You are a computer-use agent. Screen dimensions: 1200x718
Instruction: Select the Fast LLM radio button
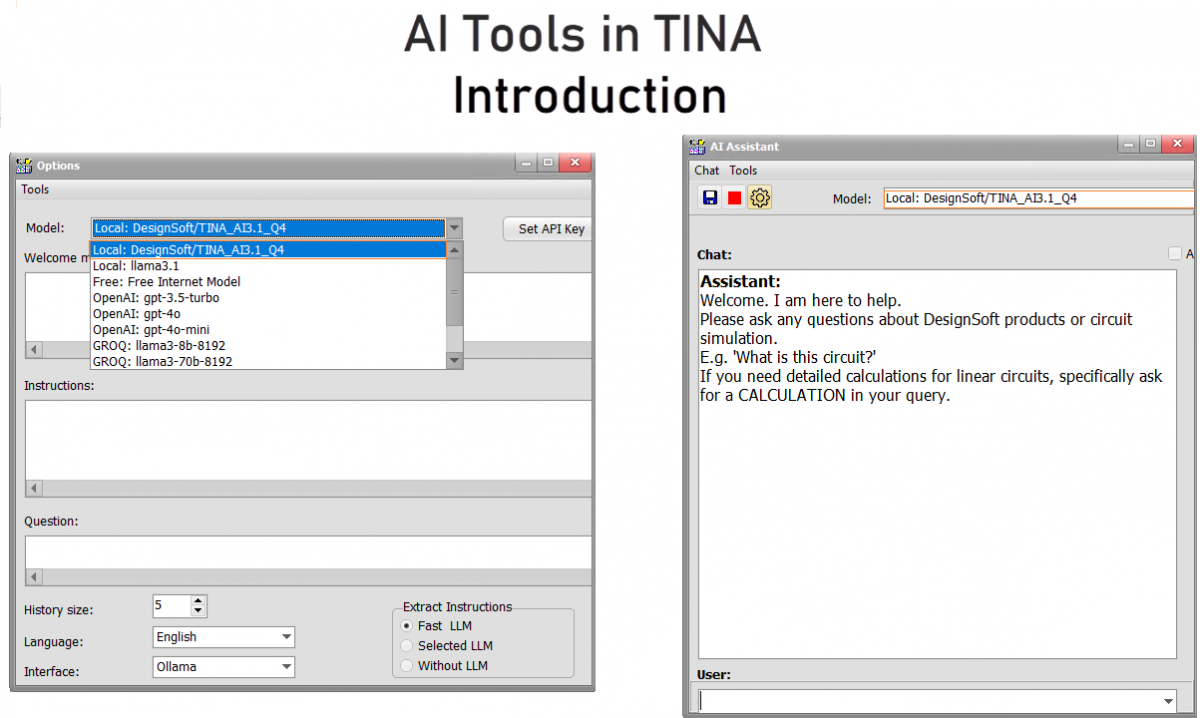[x=406, y=626]
